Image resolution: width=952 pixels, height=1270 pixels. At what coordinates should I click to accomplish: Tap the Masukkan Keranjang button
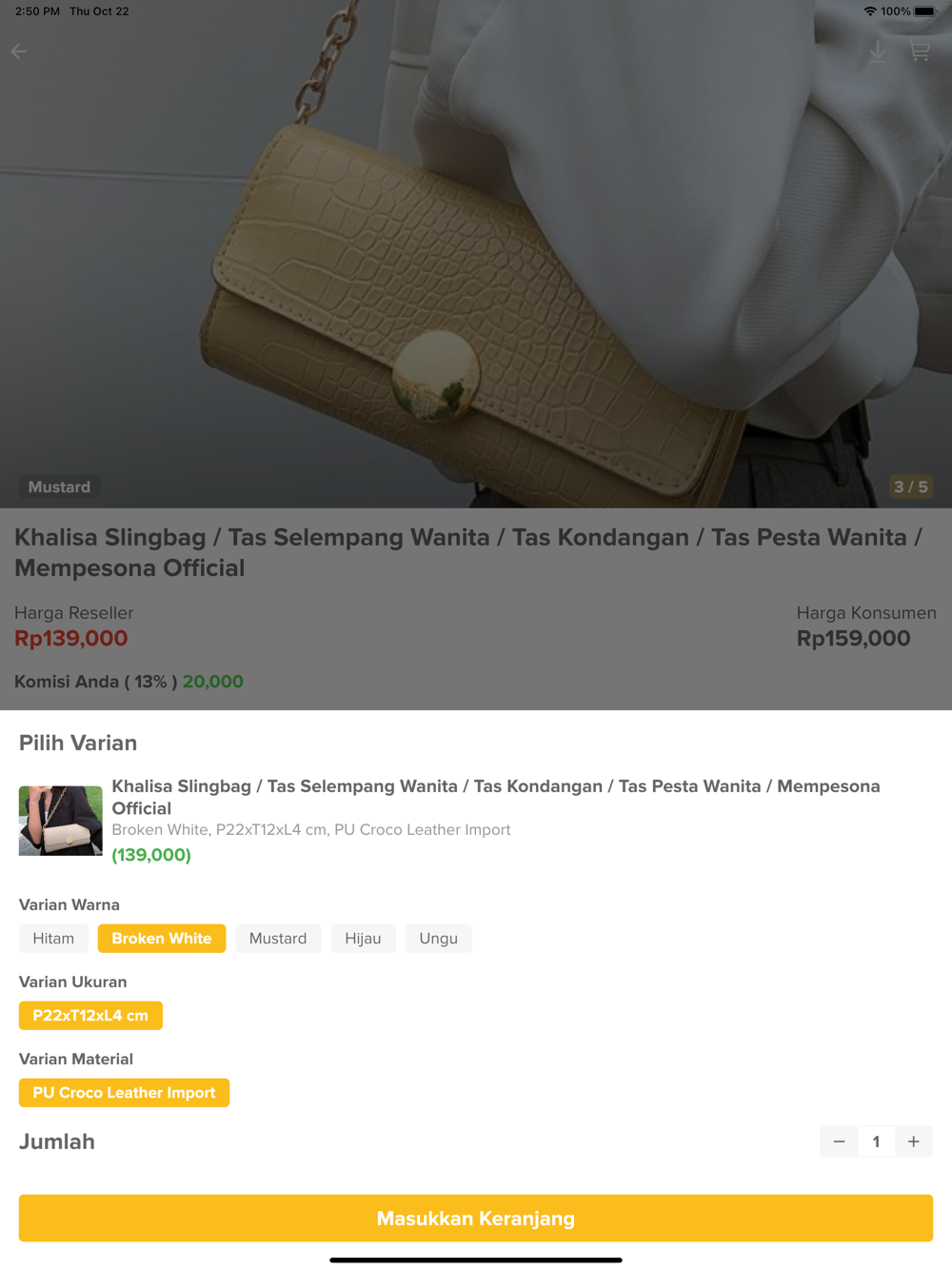point(476,1219)
